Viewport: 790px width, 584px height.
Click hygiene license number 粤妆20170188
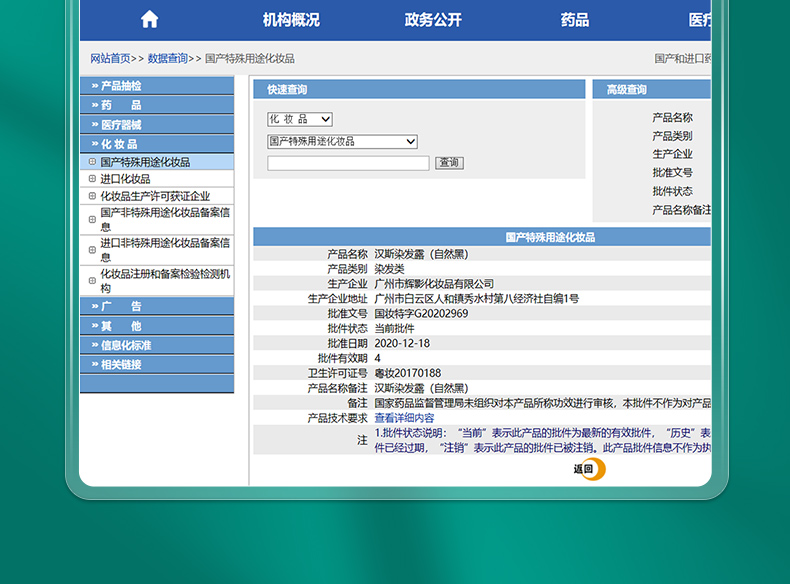pyautogui.click(x=408, y=373)
